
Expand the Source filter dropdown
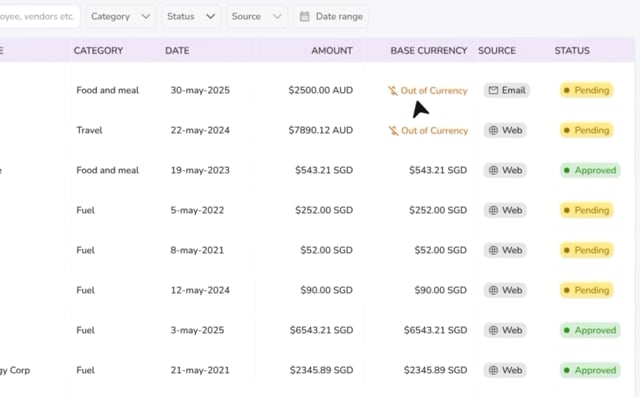(257, 16)
